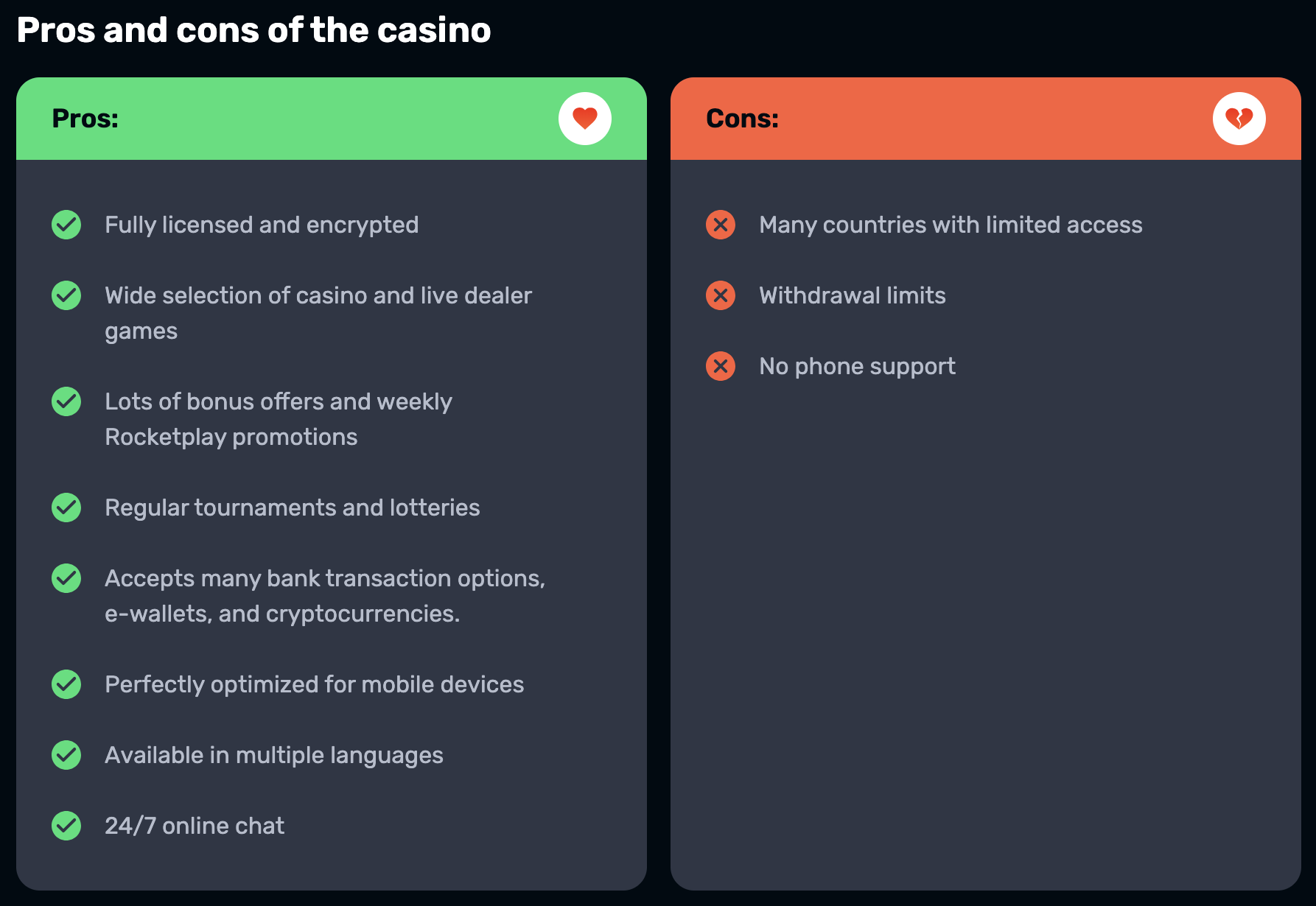
Task: Click red X icon next to Withdrawal limits
Action: [721, 295]
